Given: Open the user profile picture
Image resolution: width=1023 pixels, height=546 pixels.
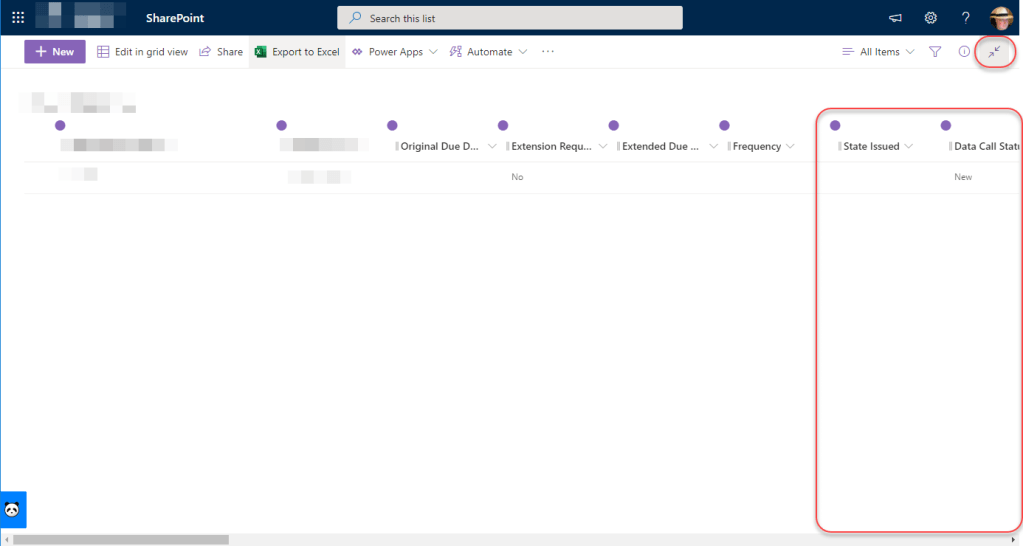Looking at the screenshot, I should [1001, 18].
